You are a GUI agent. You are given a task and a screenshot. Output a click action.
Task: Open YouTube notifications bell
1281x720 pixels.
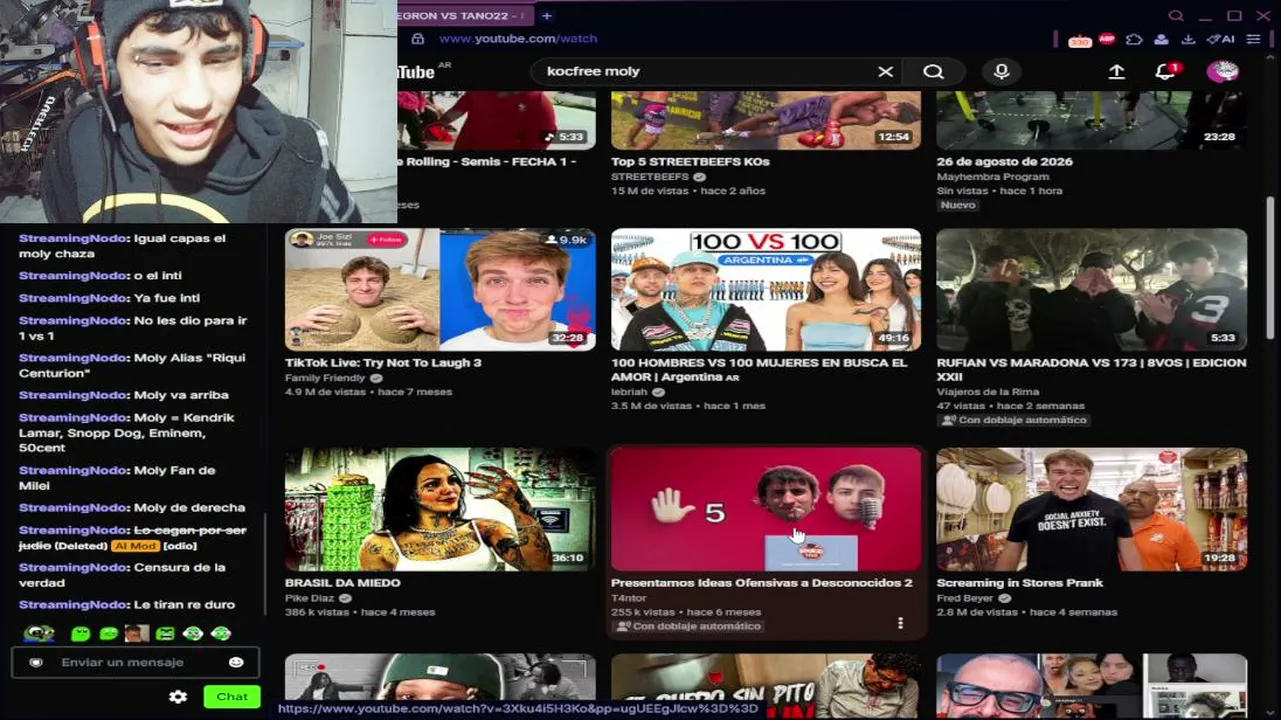[1166, 72]
